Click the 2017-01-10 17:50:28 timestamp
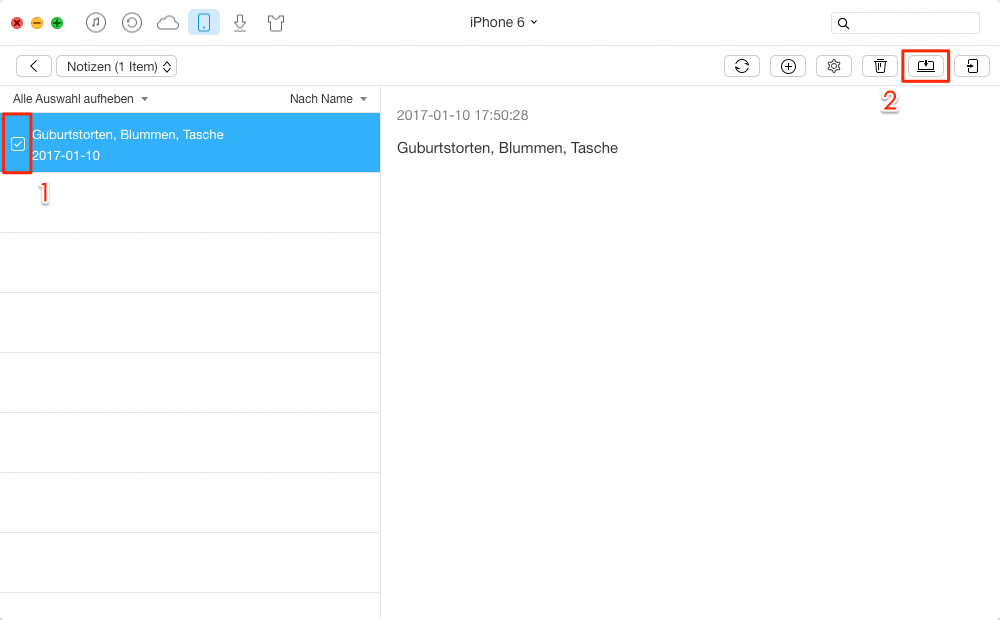The width and height of the screenshot is (1000, 620). point(462,115)
